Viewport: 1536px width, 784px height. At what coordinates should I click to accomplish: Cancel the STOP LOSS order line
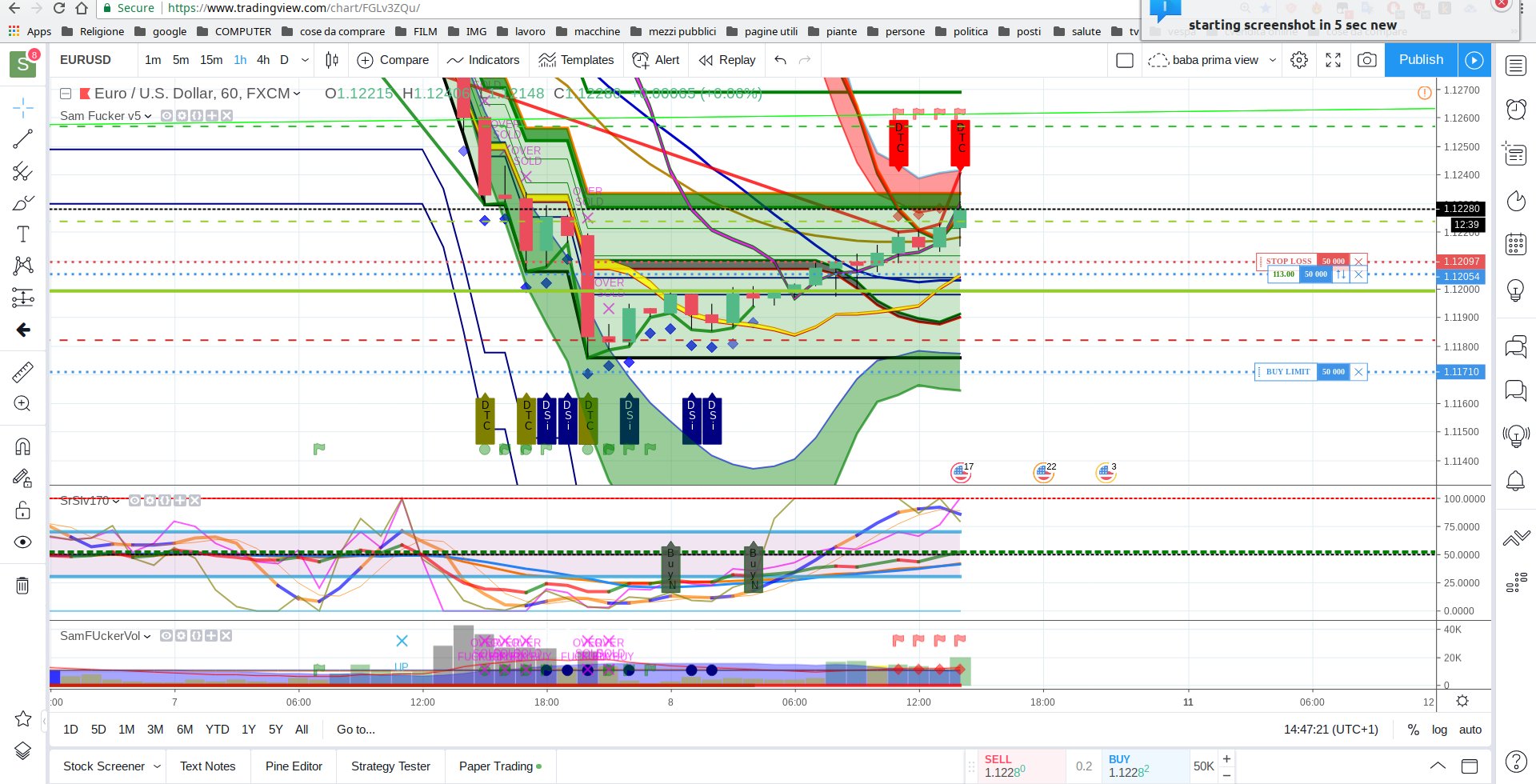[x=1358, y=262]
